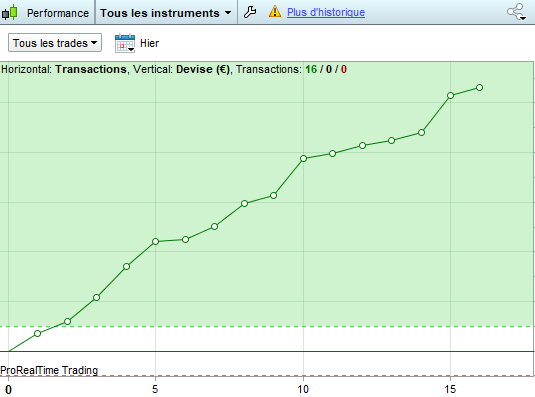Screen dimensions: 535x397
Task: Open the wrench settings tool
Action: pos(250,12)
